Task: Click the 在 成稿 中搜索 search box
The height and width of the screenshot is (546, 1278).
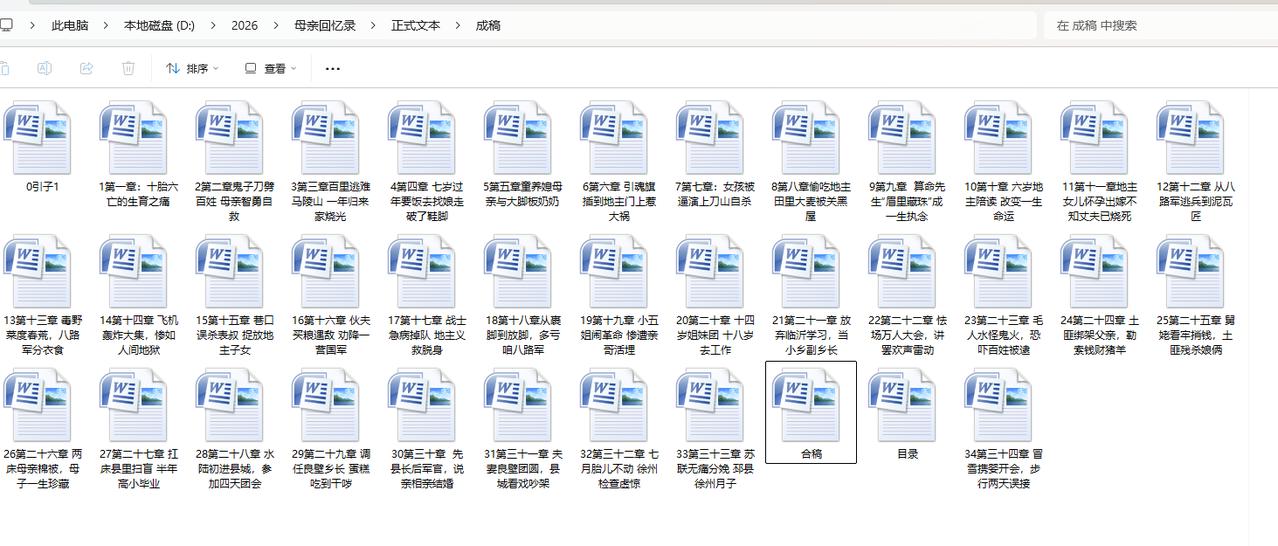Action: coord(1160,25)
